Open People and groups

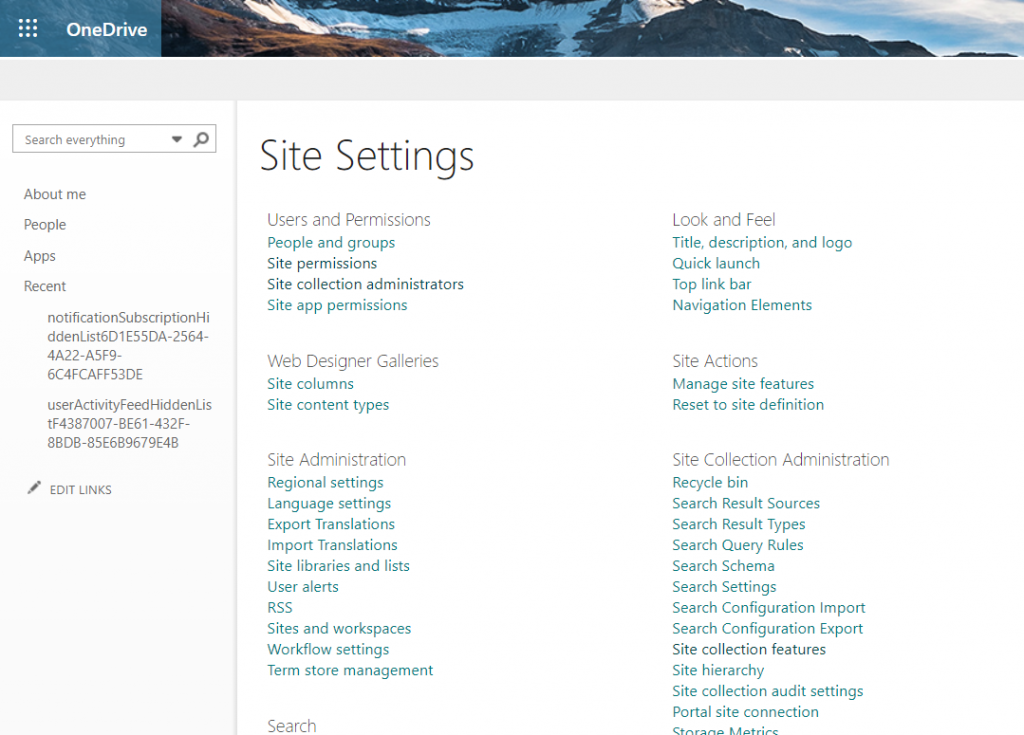(x=331, y=242)
